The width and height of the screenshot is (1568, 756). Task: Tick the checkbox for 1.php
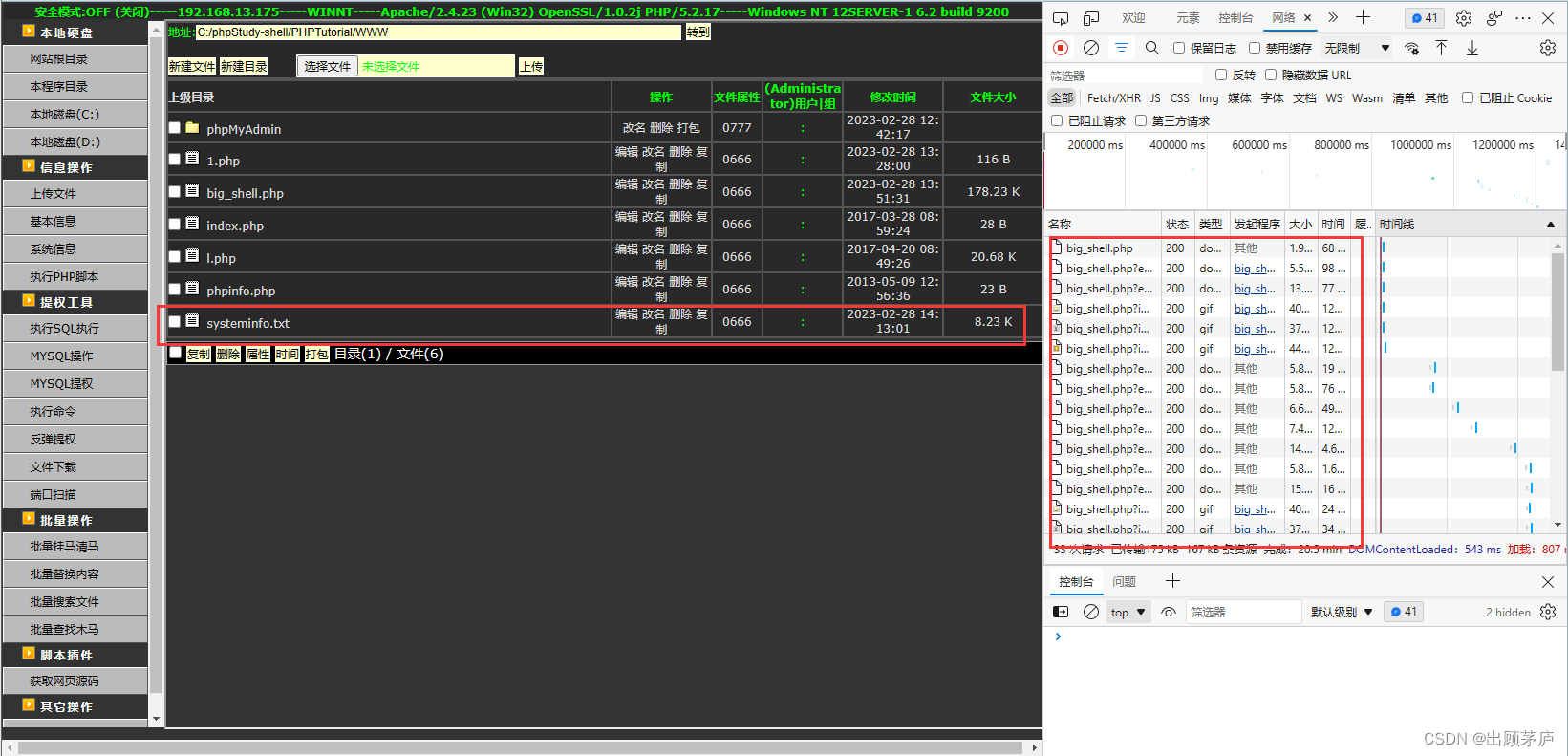175,159
